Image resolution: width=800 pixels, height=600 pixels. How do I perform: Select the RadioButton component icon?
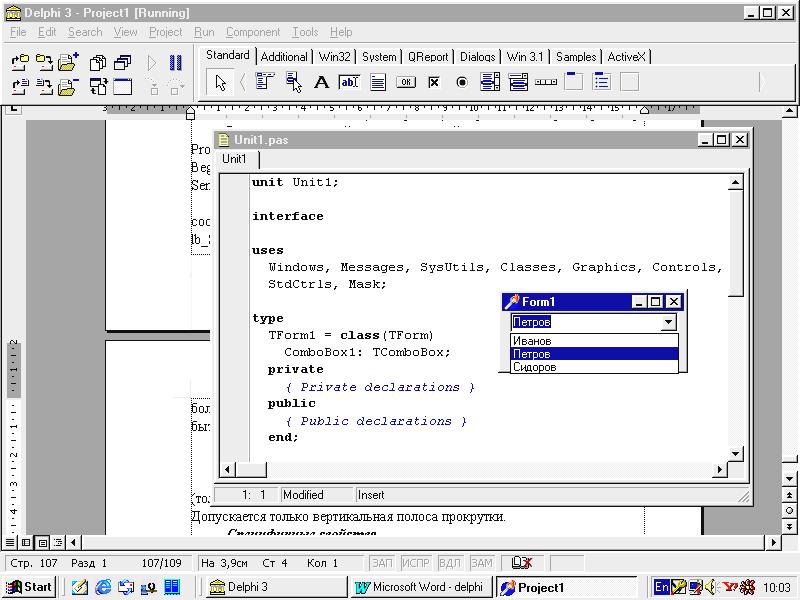click(462, 82)
